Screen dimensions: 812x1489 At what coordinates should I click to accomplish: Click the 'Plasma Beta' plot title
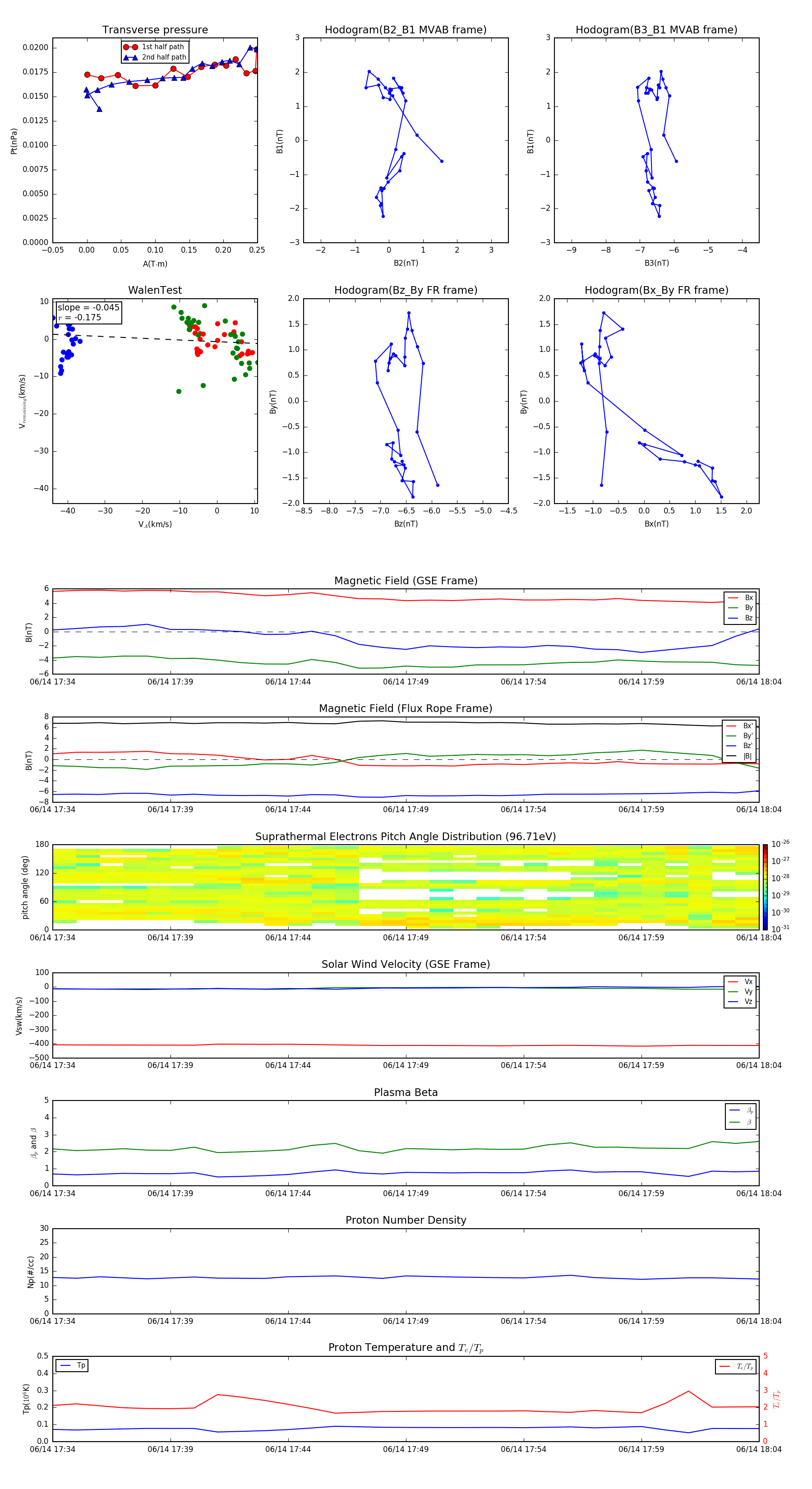[x=406, y=1093]
